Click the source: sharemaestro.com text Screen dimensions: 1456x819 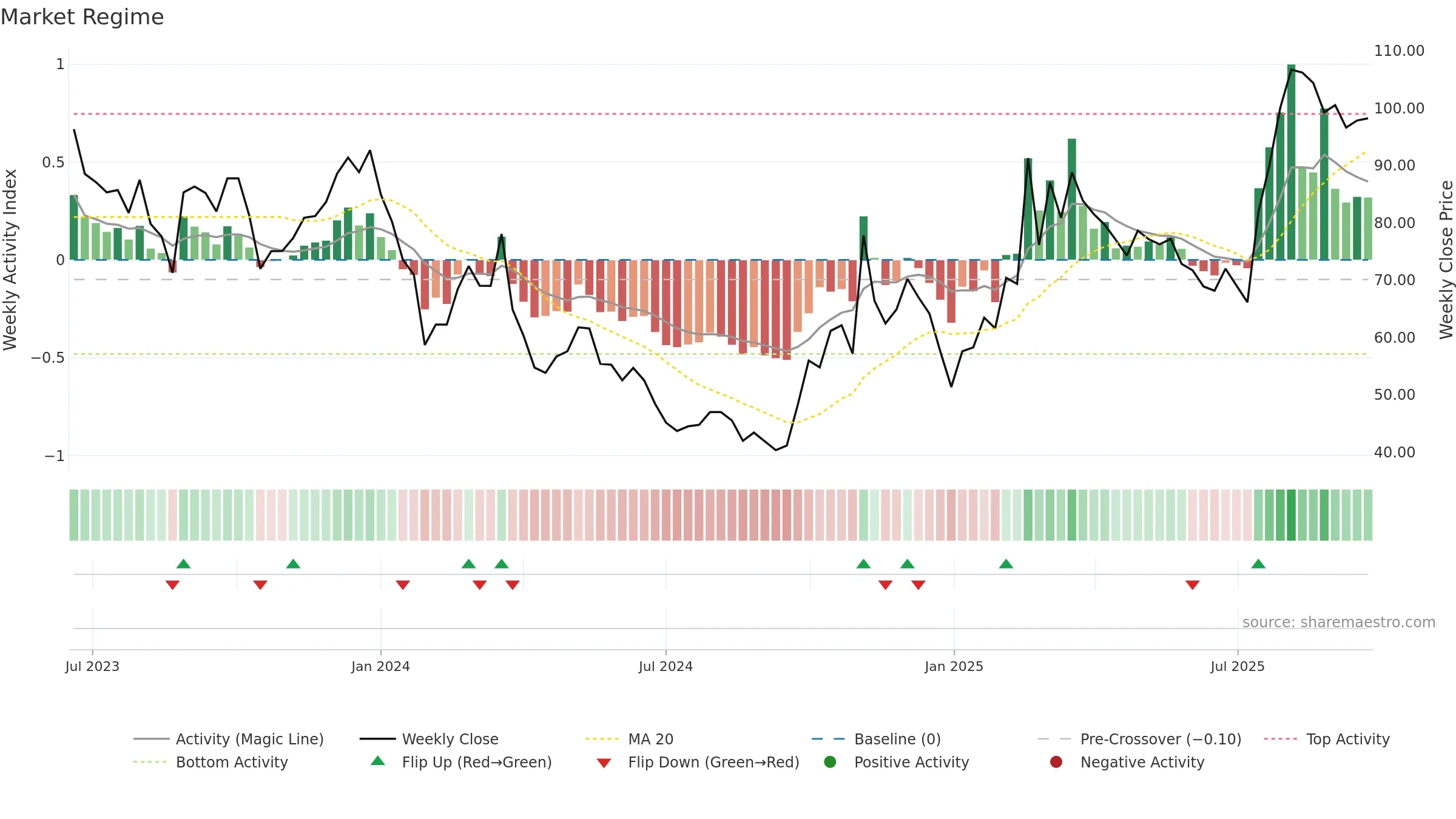point(1339,622)
